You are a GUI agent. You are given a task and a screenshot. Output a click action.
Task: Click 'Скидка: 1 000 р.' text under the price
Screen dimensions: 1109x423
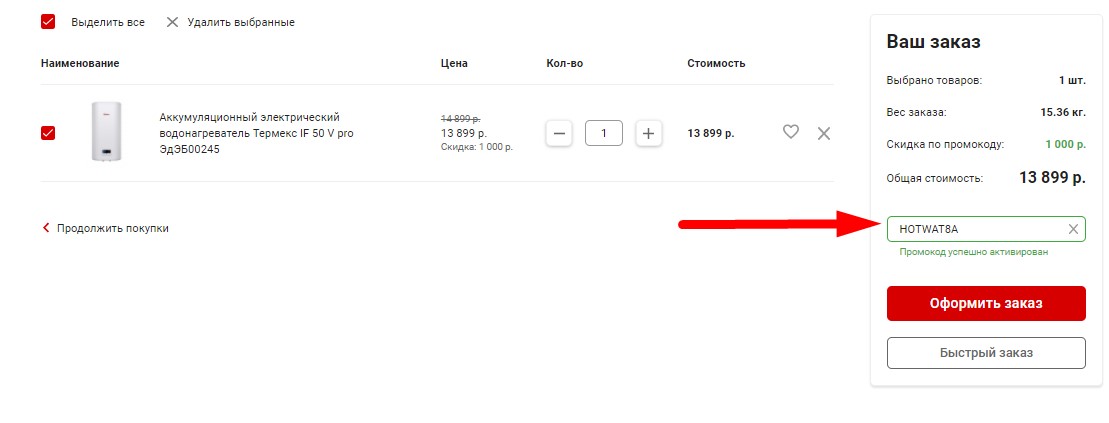pyautogui.click(x=477, y=147)
